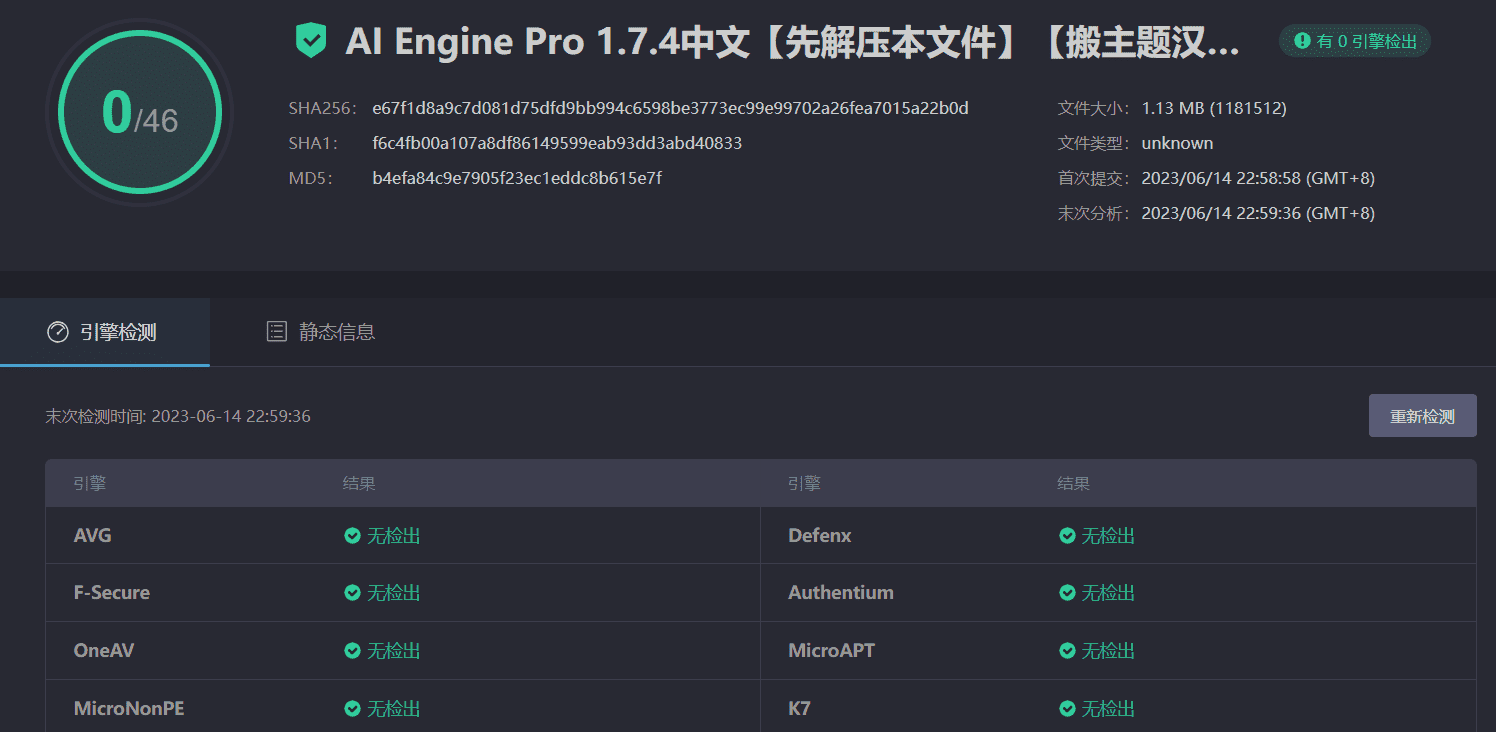Click the Authentium engine name
The image size is (1496, 732).
click(x=841, y=593)
